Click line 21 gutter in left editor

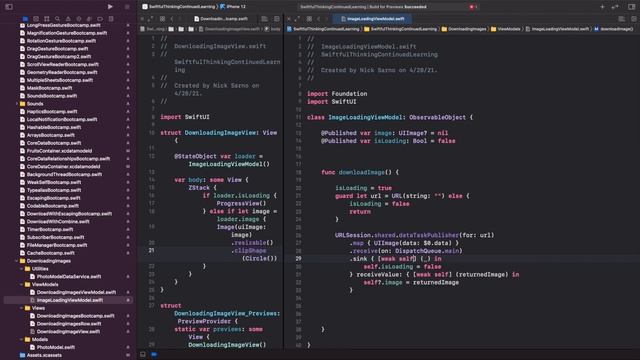(x=151, y=250)
